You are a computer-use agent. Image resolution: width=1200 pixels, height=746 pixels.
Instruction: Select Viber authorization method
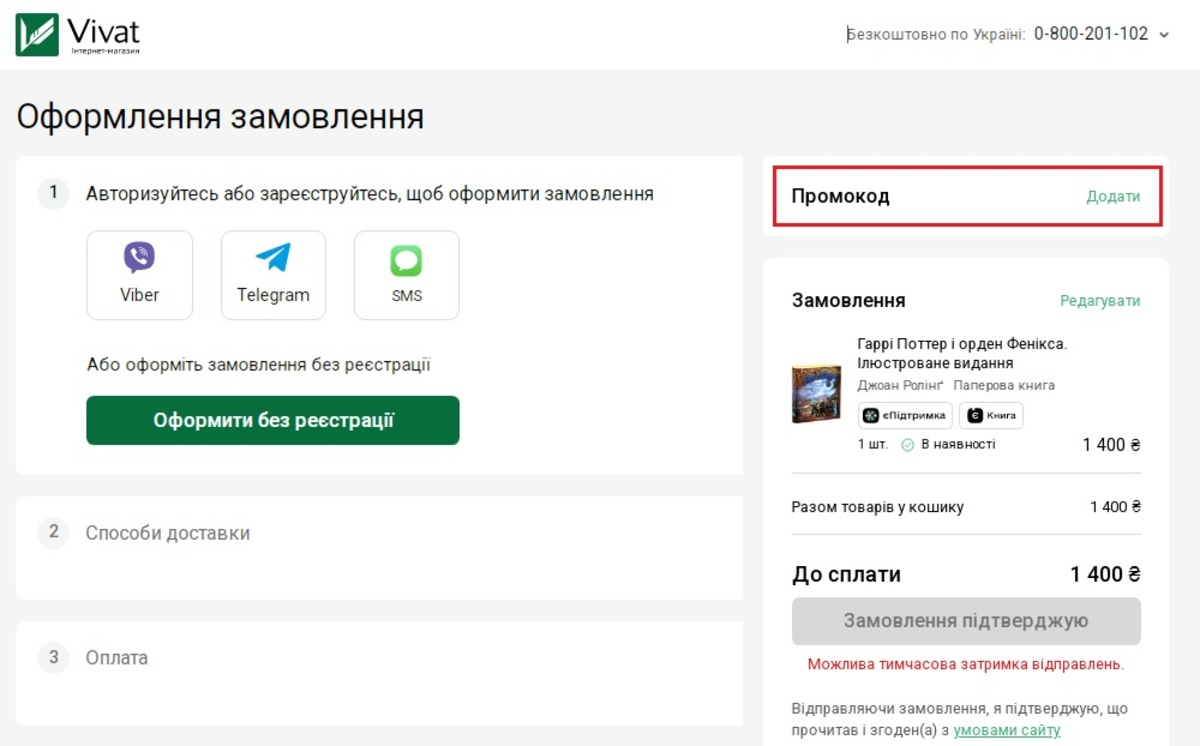click(x=139, y=274)
